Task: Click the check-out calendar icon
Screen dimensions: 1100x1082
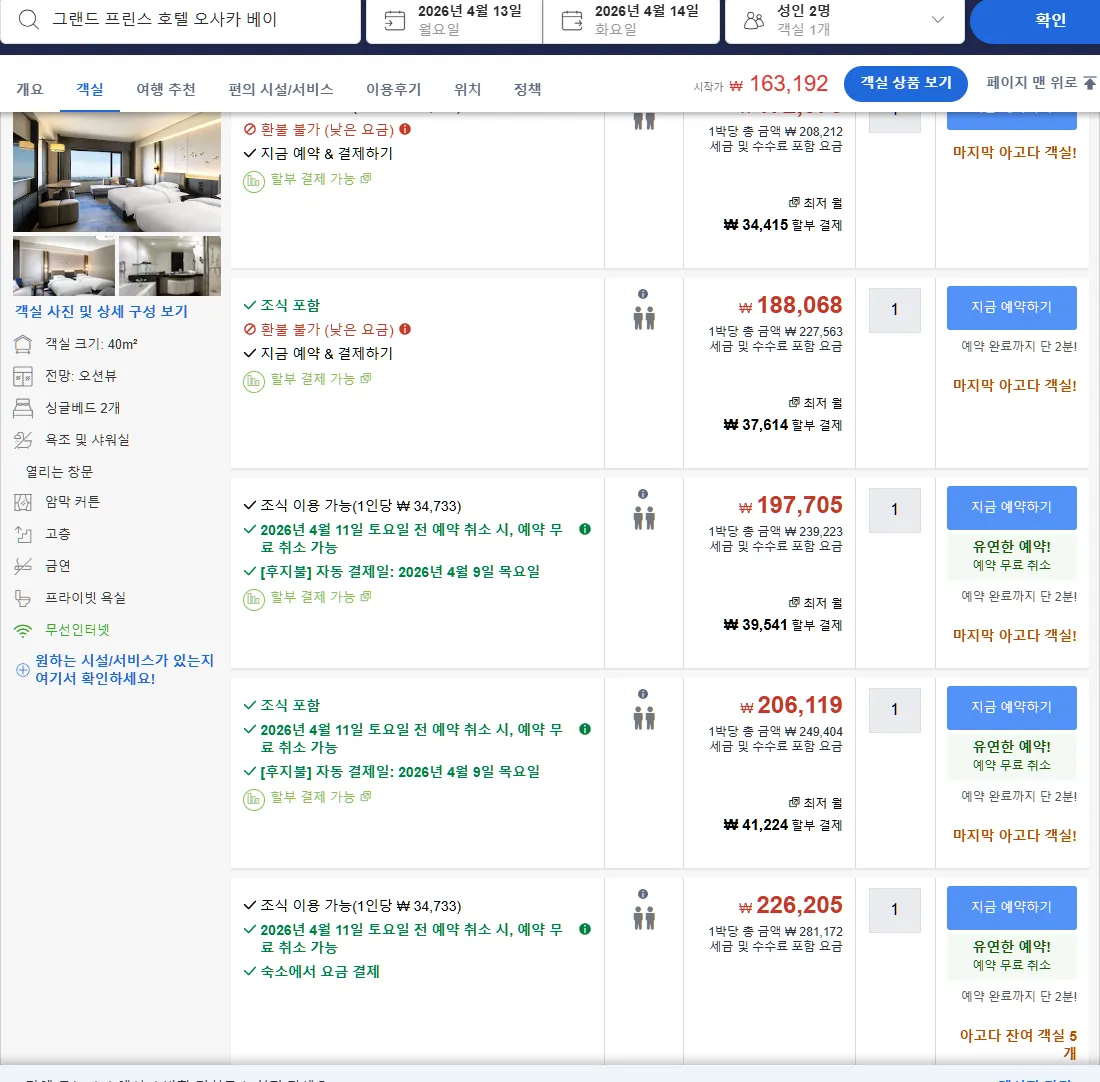Action: (x=572, y=20)
